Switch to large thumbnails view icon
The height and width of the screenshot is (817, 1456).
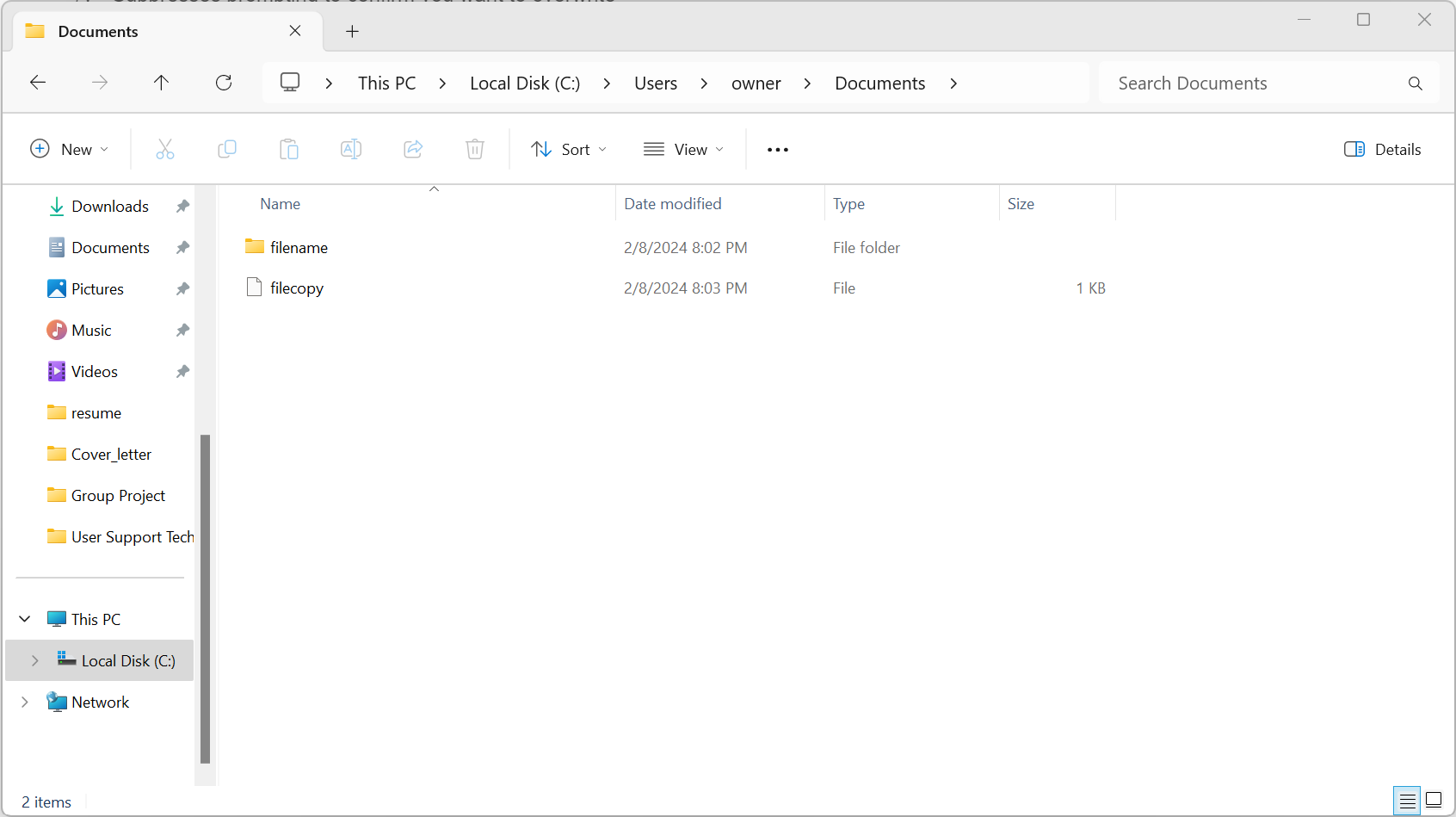(x=1434, y=801)
